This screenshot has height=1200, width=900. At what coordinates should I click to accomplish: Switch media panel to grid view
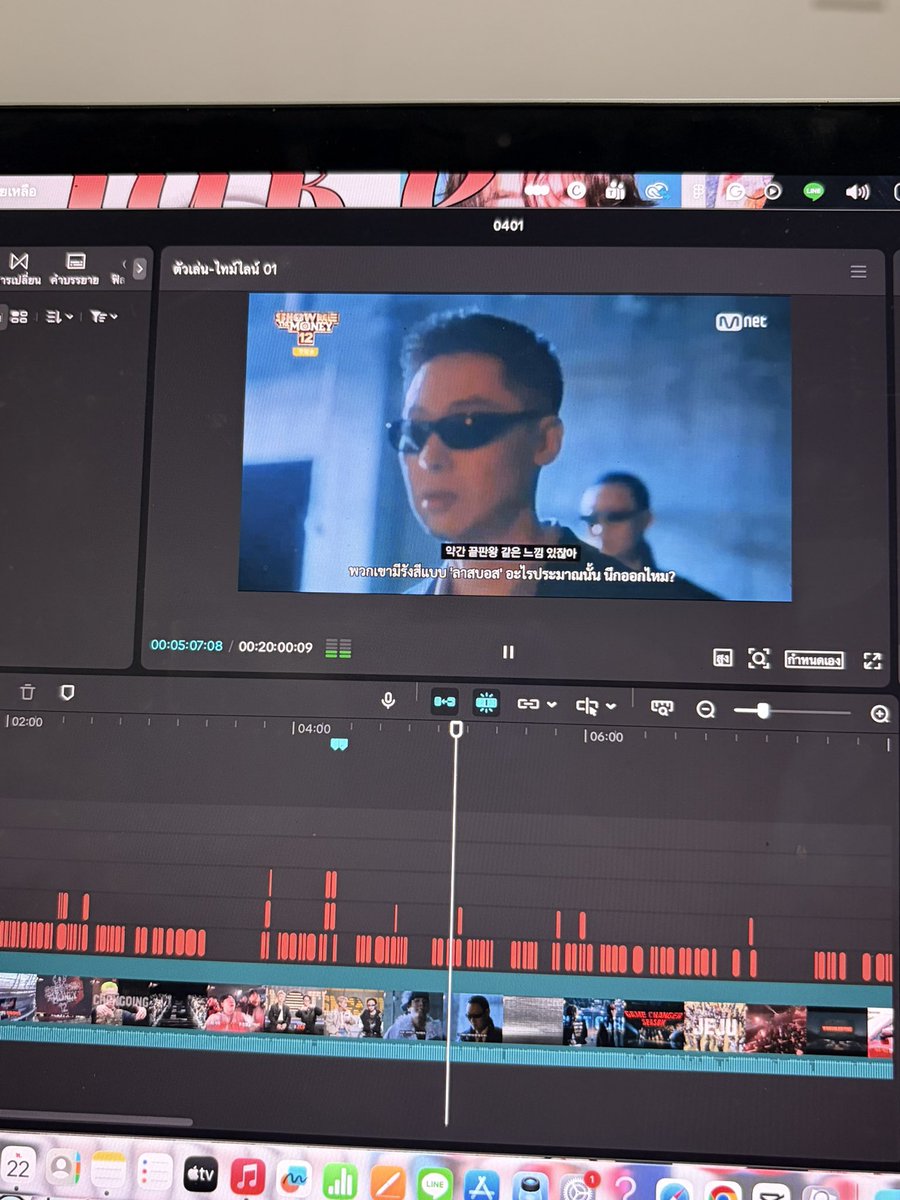(19, 316)
